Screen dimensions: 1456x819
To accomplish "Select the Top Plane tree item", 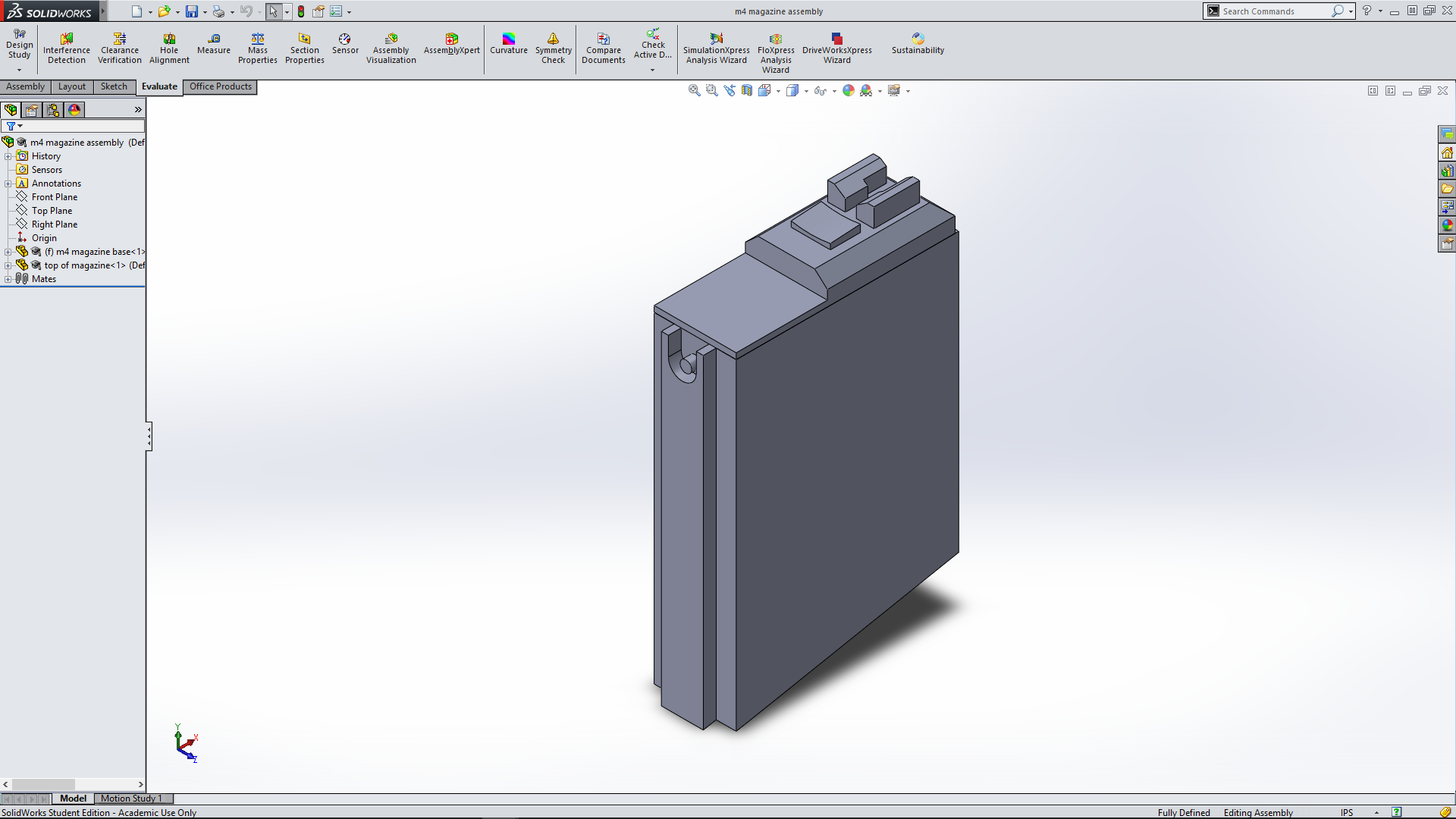I will pos(52,211).
